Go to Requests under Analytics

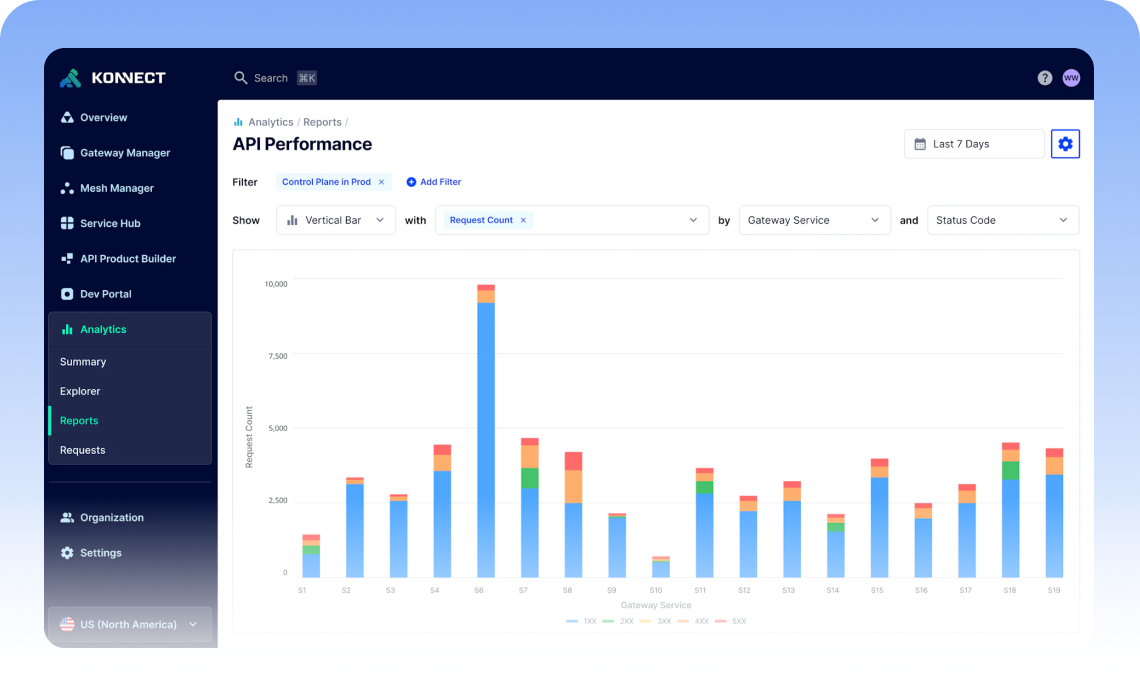pyautogui.click(x=82, y=450)
